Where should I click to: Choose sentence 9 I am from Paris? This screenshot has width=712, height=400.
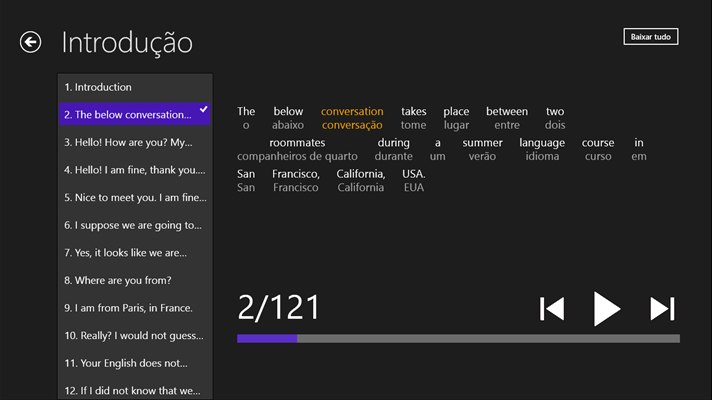(135, 308)
